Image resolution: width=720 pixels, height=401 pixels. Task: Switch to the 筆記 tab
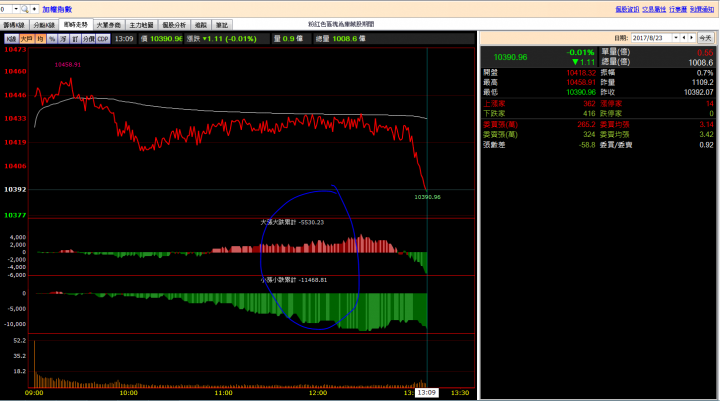tap(222, 25)
